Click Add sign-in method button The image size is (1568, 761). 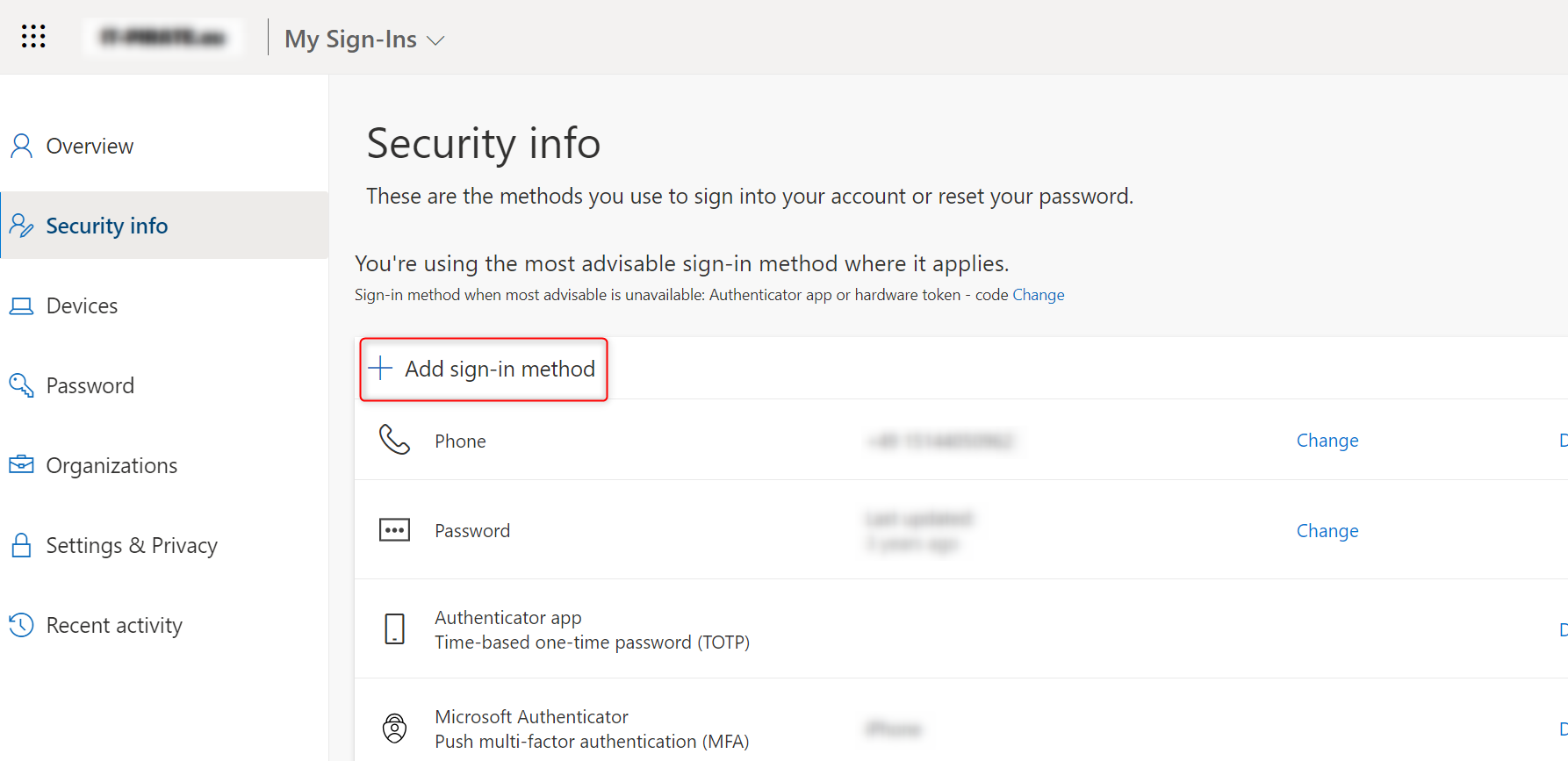(484, 369)
